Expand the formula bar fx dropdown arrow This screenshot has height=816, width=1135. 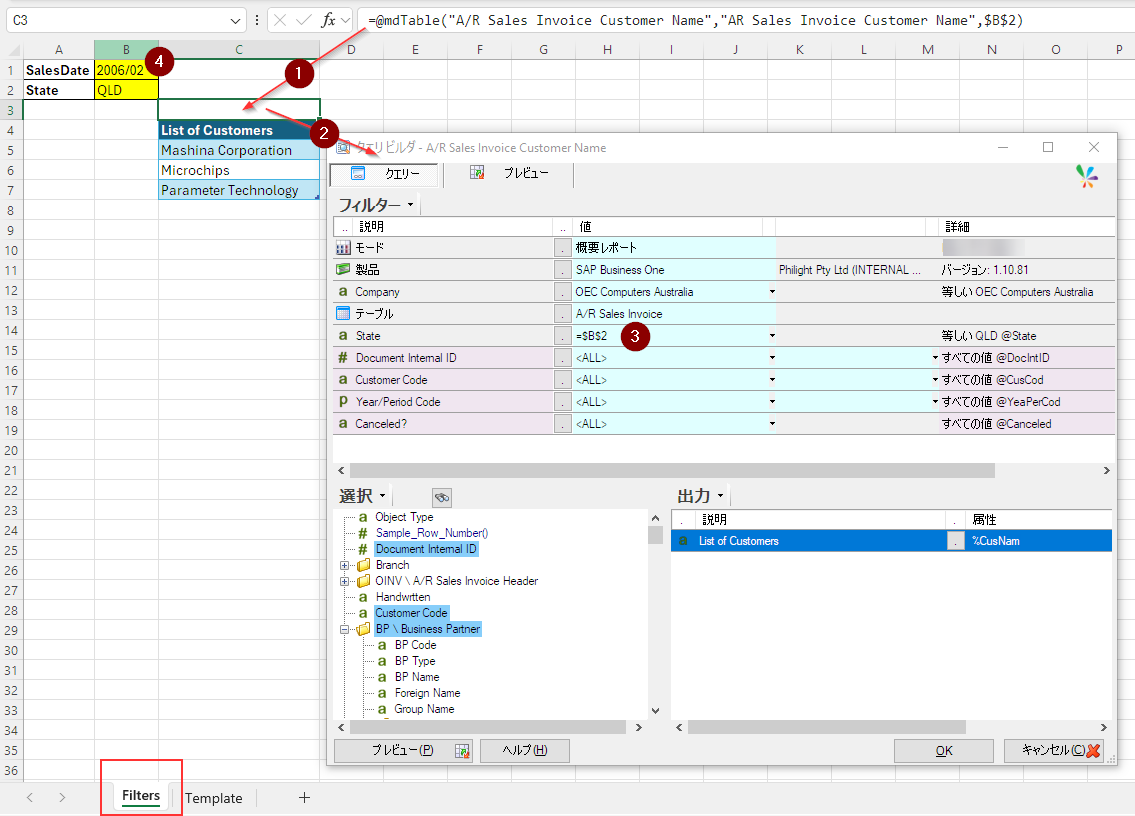pyautogui.click(x=345, y=20)
